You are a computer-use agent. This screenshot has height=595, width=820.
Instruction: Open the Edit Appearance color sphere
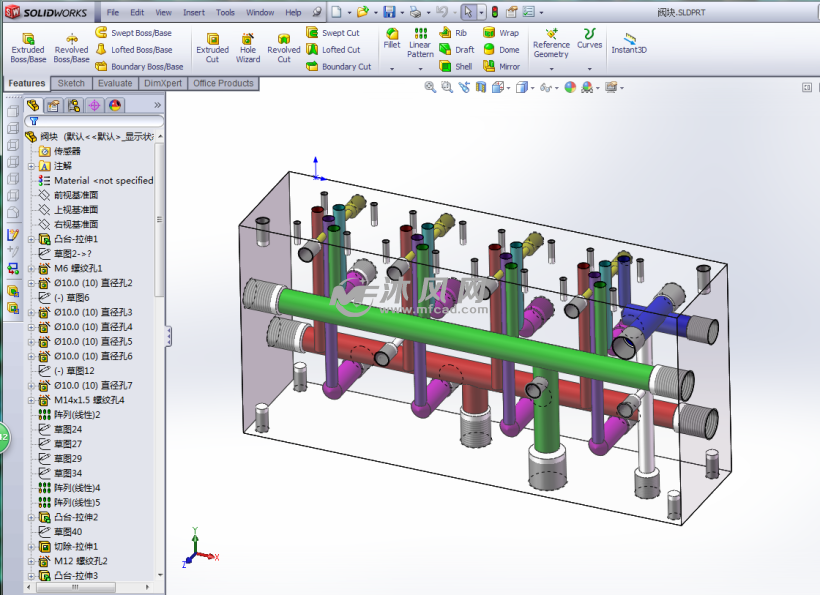click(x=570, y=87)
